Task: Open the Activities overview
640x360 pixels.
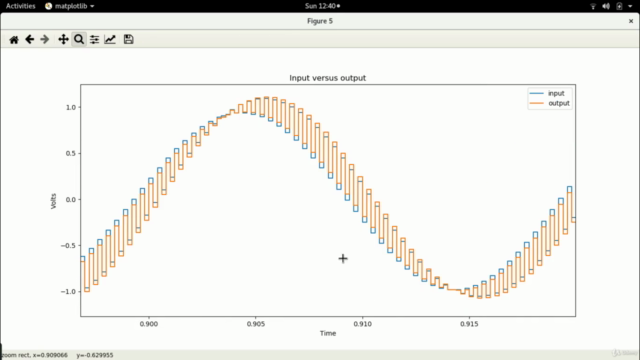Action: [20, 6]
